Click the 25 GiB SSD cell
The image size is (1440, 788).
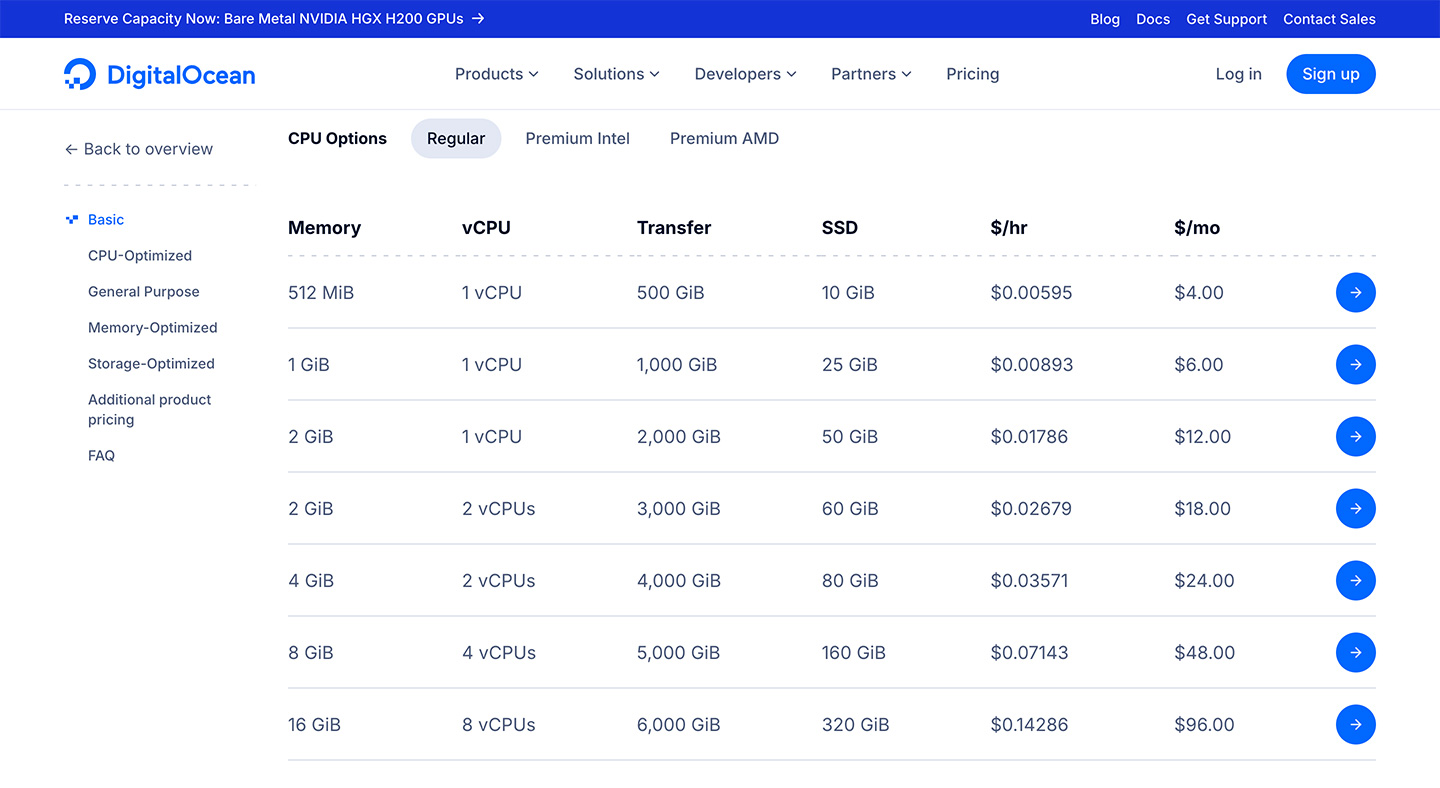850,365
